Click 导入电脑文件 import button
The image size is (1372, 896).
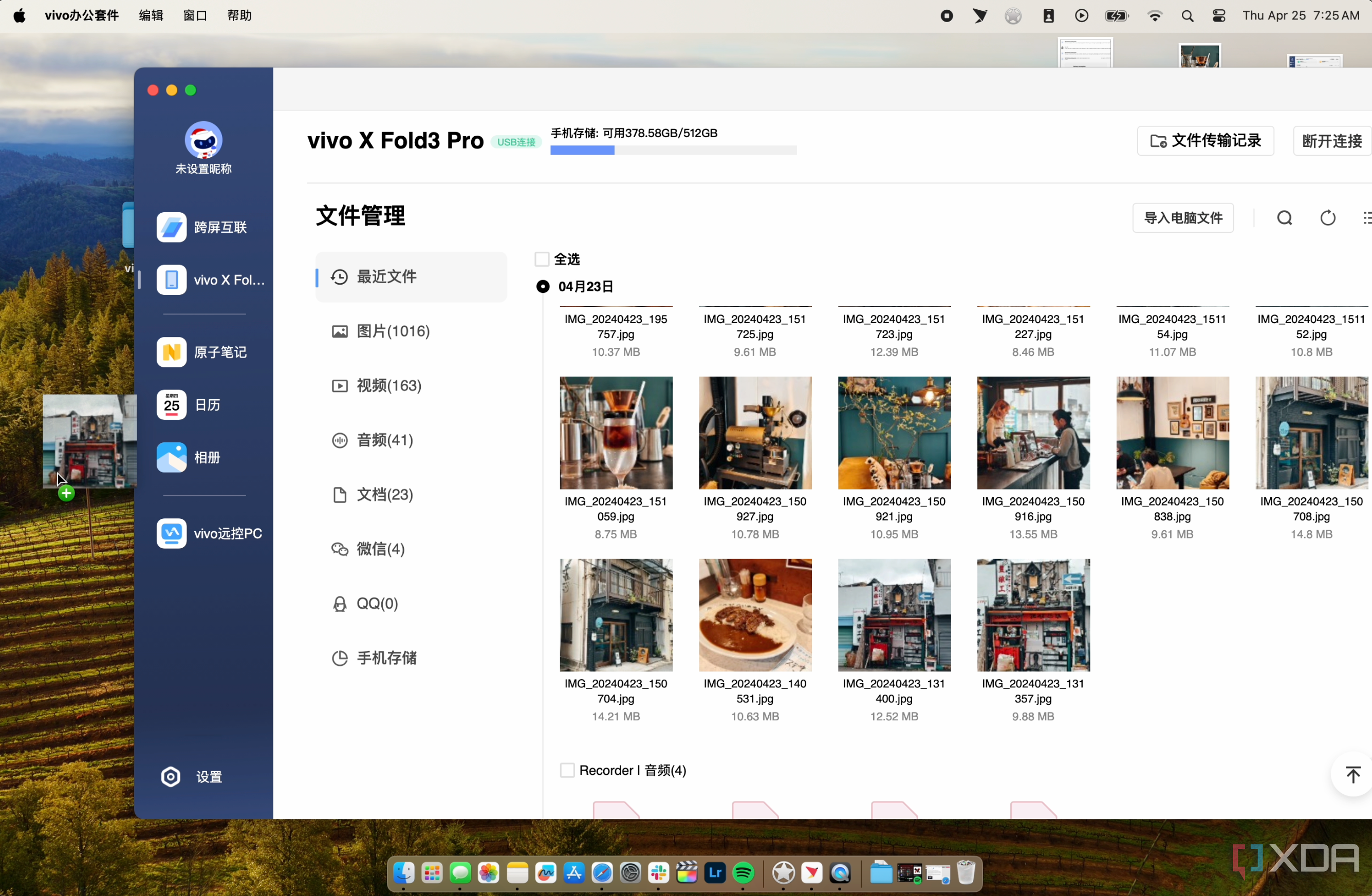click(1183, 218)
